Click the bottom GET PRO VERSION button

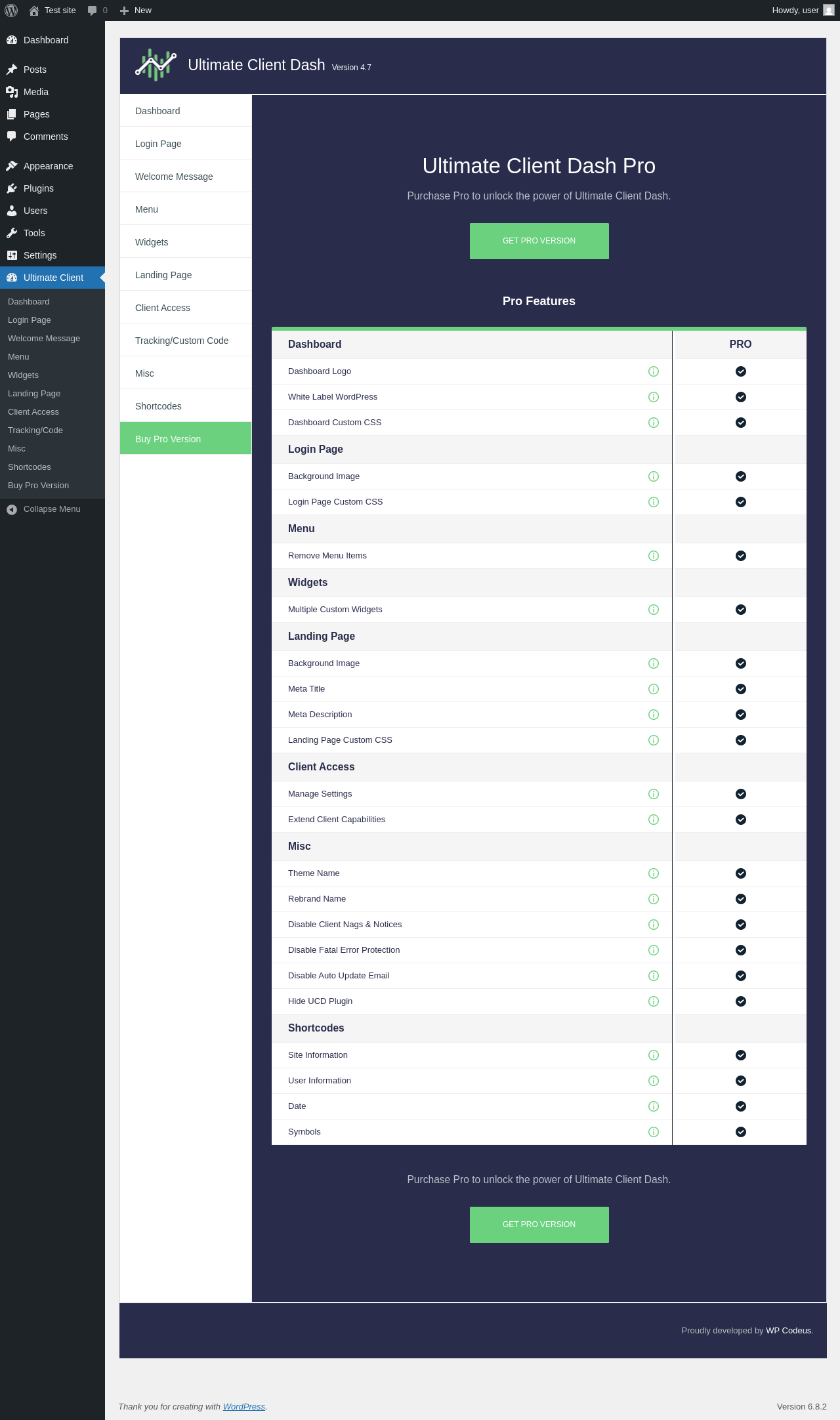pyautogui.click(x=539, y=1224)
